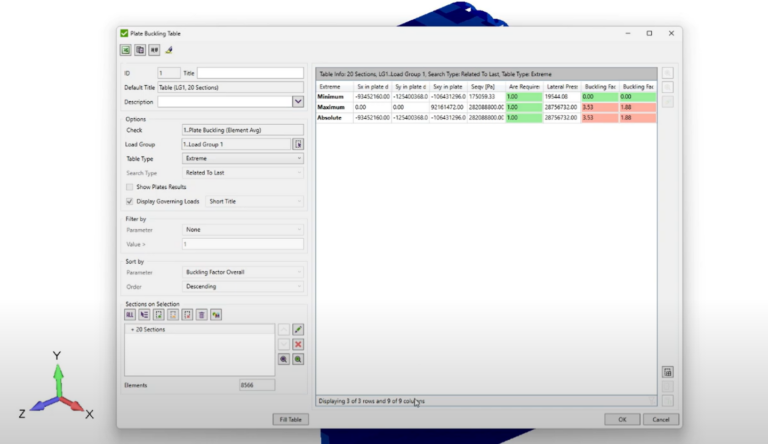Screen dimensions: 768x444
Task: Open the Table Type dropdown set to Extreme
Action: click(242, 158)
